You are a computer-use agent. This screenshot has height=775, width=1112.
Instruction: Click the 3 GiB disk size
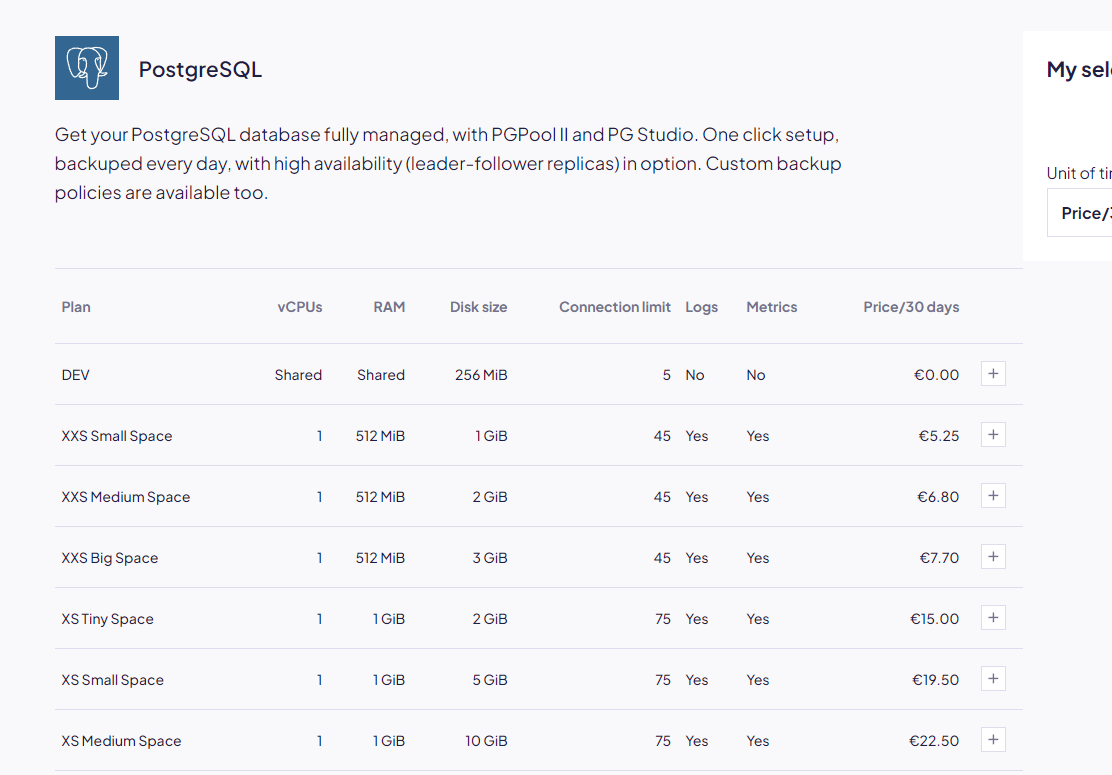tap(490, 558)
